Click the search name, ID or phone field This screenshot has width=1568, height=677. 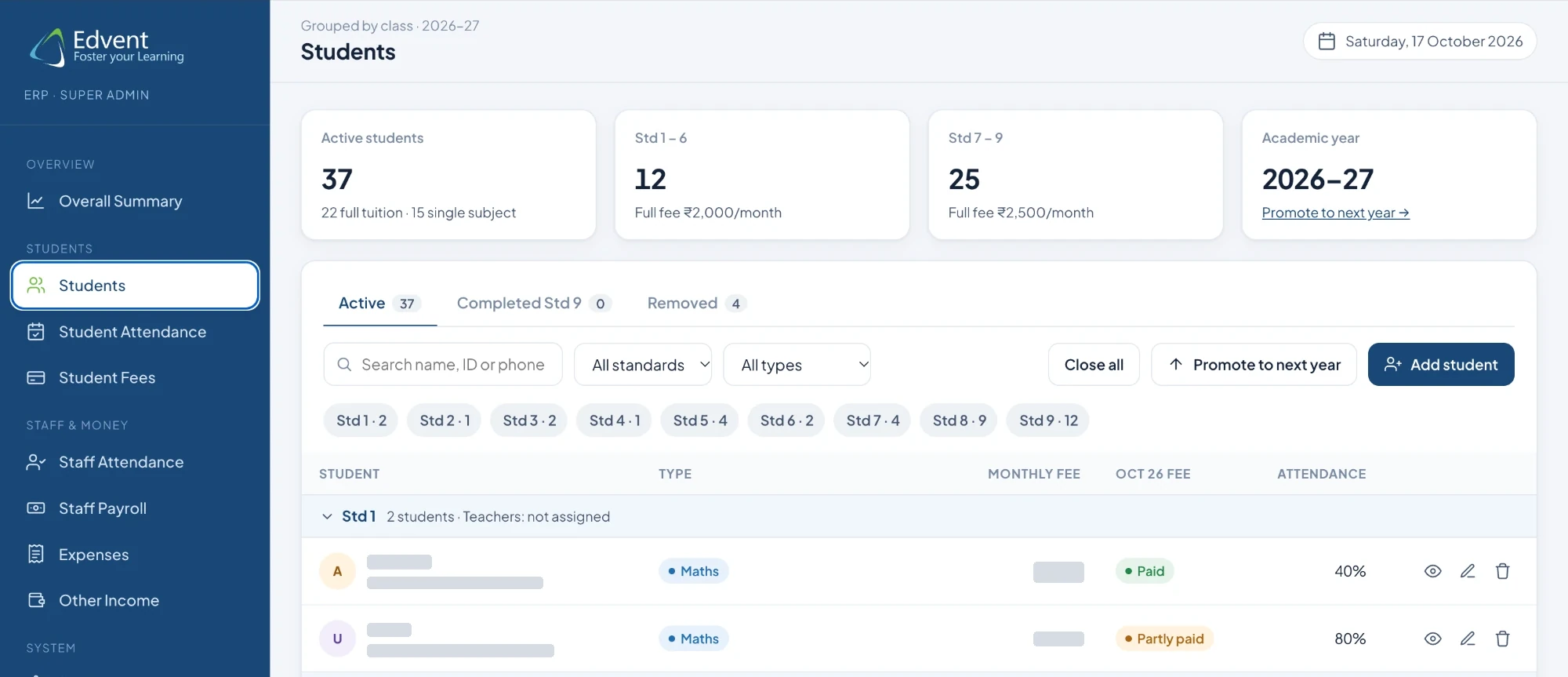(x=443, y=365)
